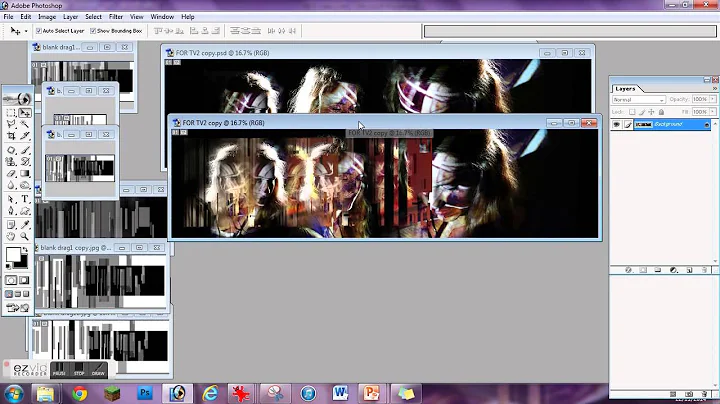The image size is (720, 404).
Task: Click the foreground color swatch
Action: 13,254
